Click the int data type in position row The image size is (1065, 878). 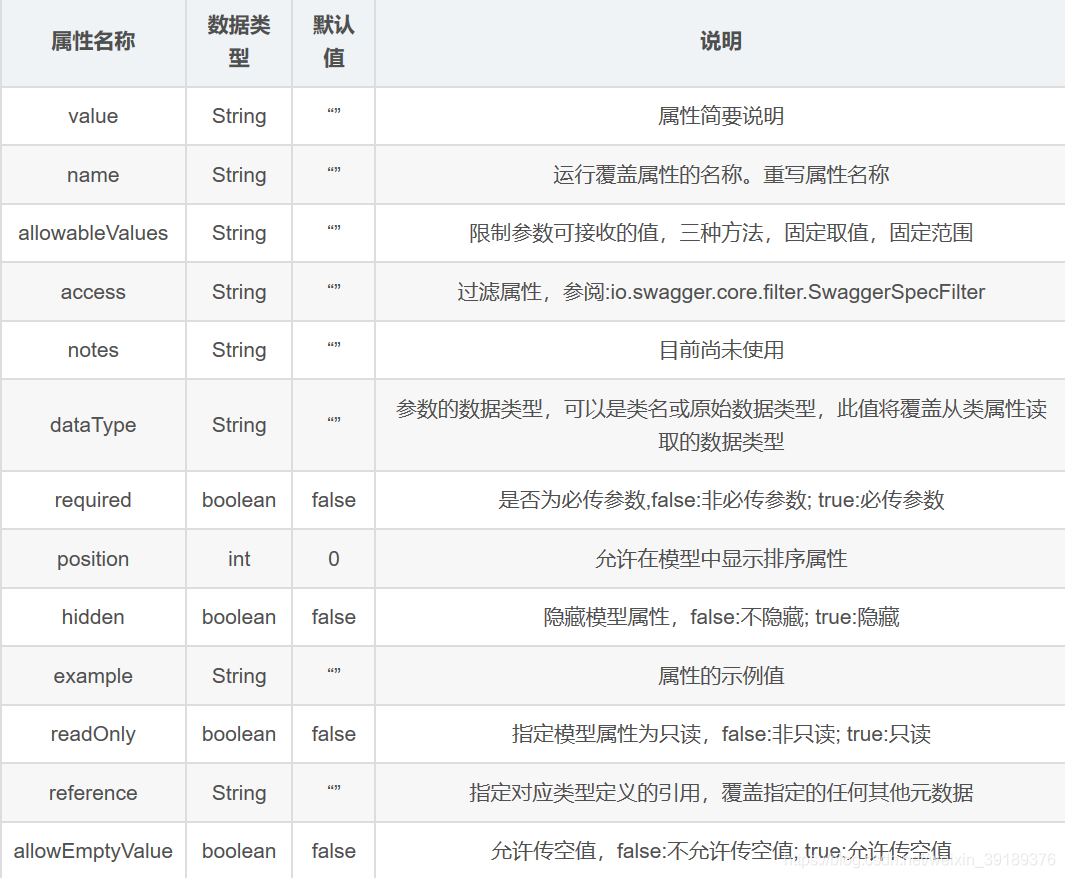click(x=238, y=558)
